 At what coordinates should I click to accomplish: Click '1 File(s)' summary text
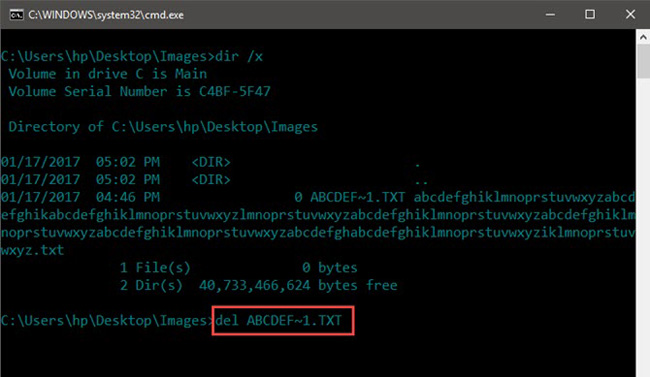155,268
